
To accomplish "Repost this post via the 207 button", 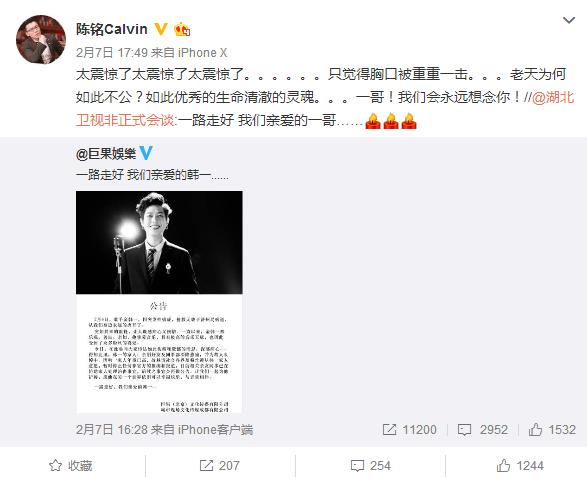I will pos(219,466).
